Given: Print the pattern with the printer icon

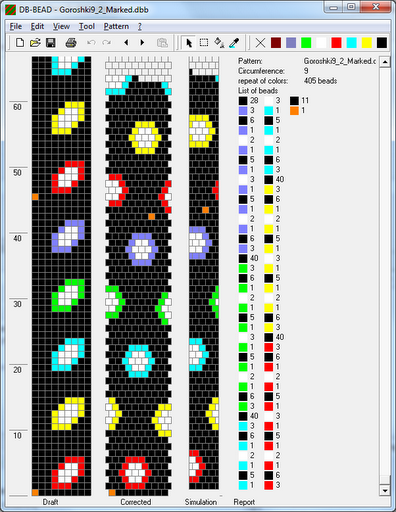Looking at the screenshot, I should 71,43.
